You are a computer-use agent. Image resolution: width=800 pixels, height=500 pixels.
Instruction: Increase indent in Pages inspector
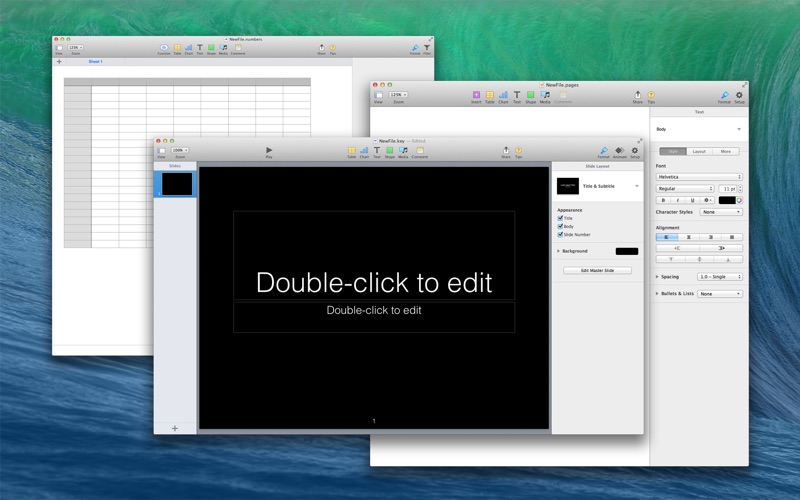[x=721, y=248]
